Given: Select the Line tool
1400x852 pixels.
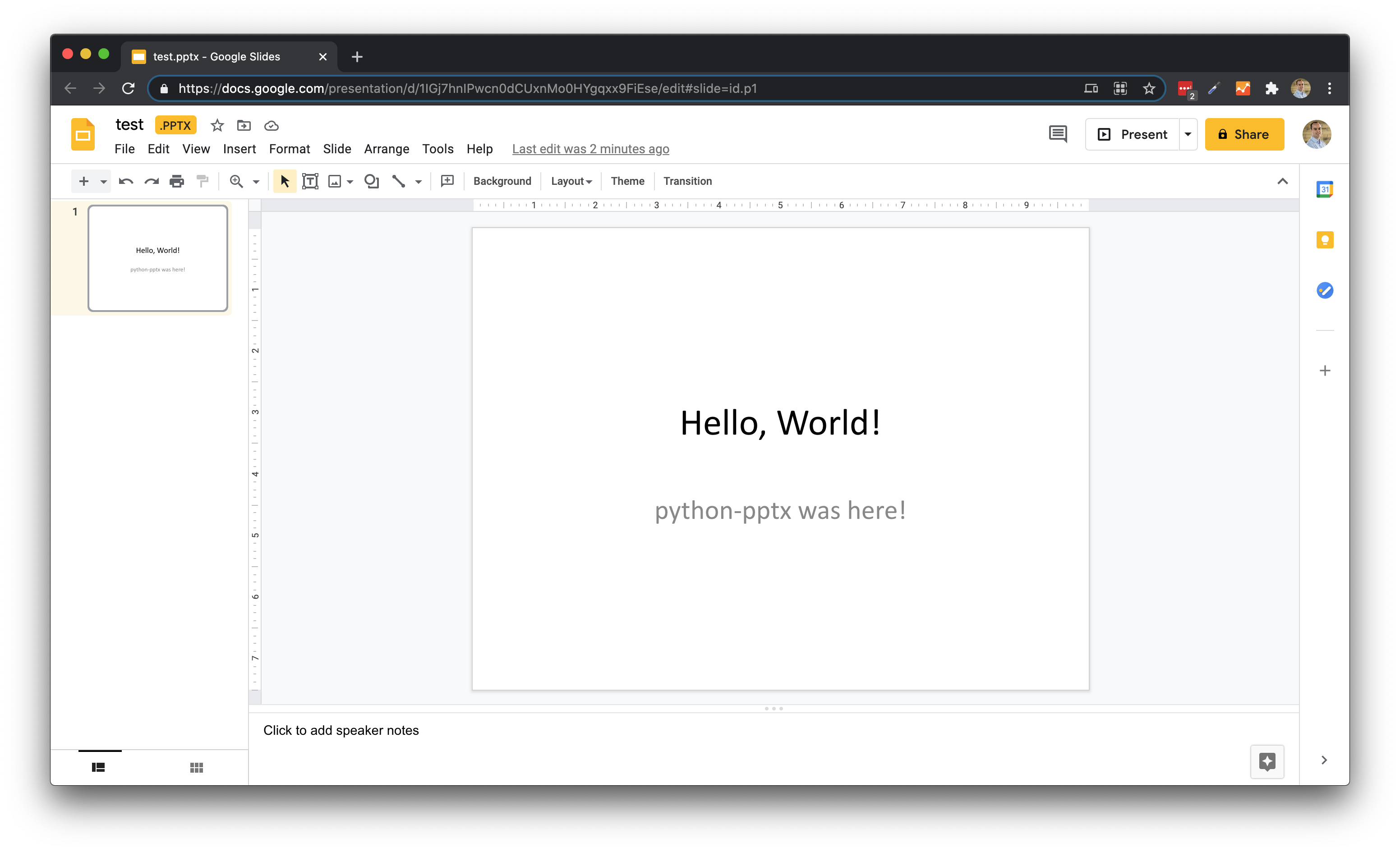Looking at the screenshot, I should point(399,181).
